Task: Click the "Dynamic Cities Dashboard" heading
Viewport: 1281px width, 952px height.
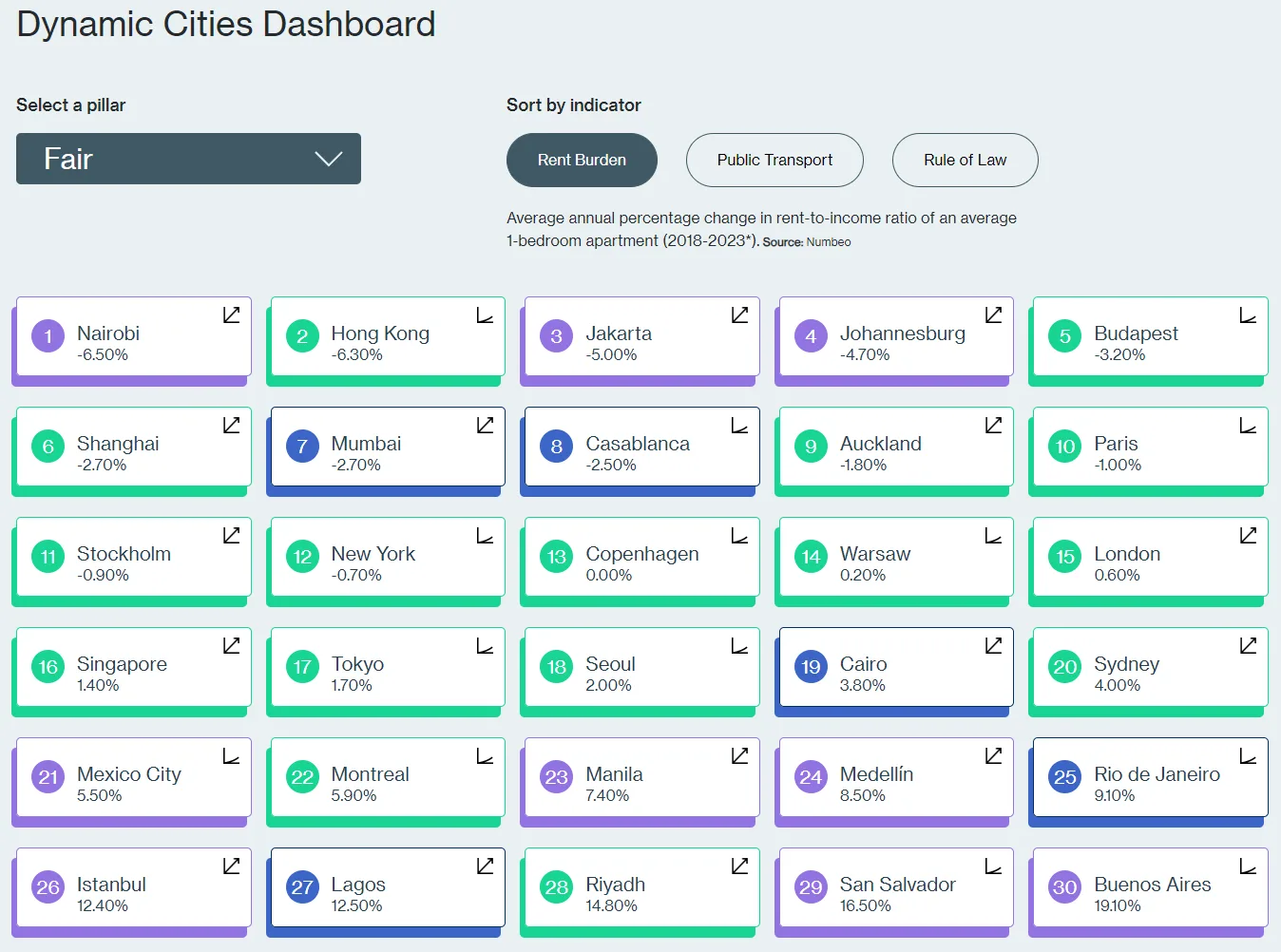Action: point(226,24)
